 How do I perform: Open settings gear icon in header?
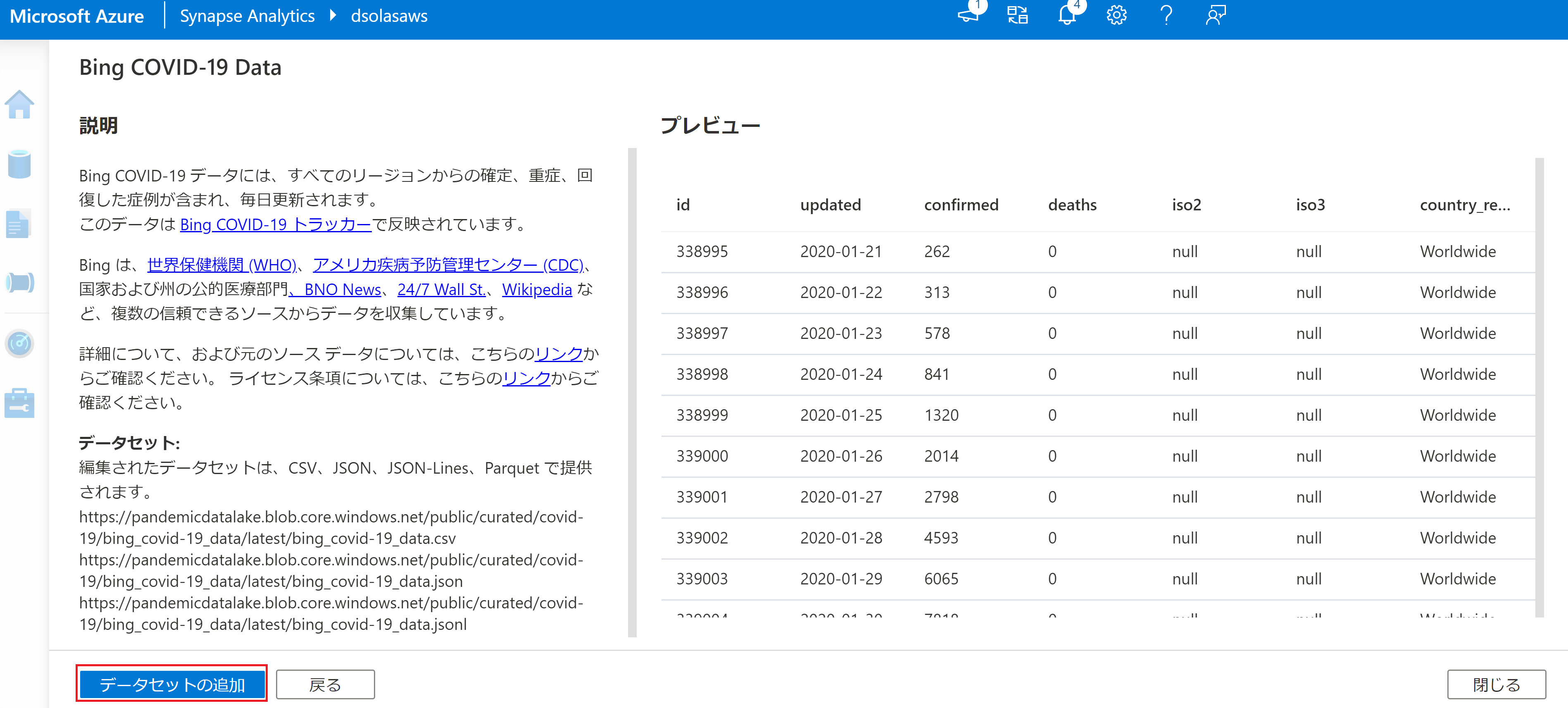1116,15
